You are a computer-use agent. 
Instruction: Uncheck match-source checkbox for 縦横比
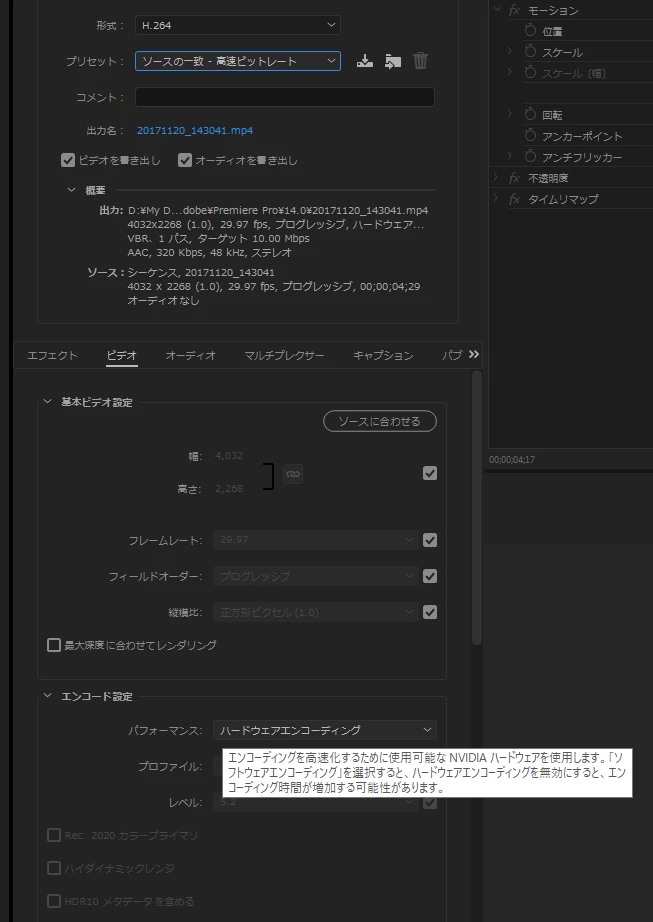(x=430, y=612)
